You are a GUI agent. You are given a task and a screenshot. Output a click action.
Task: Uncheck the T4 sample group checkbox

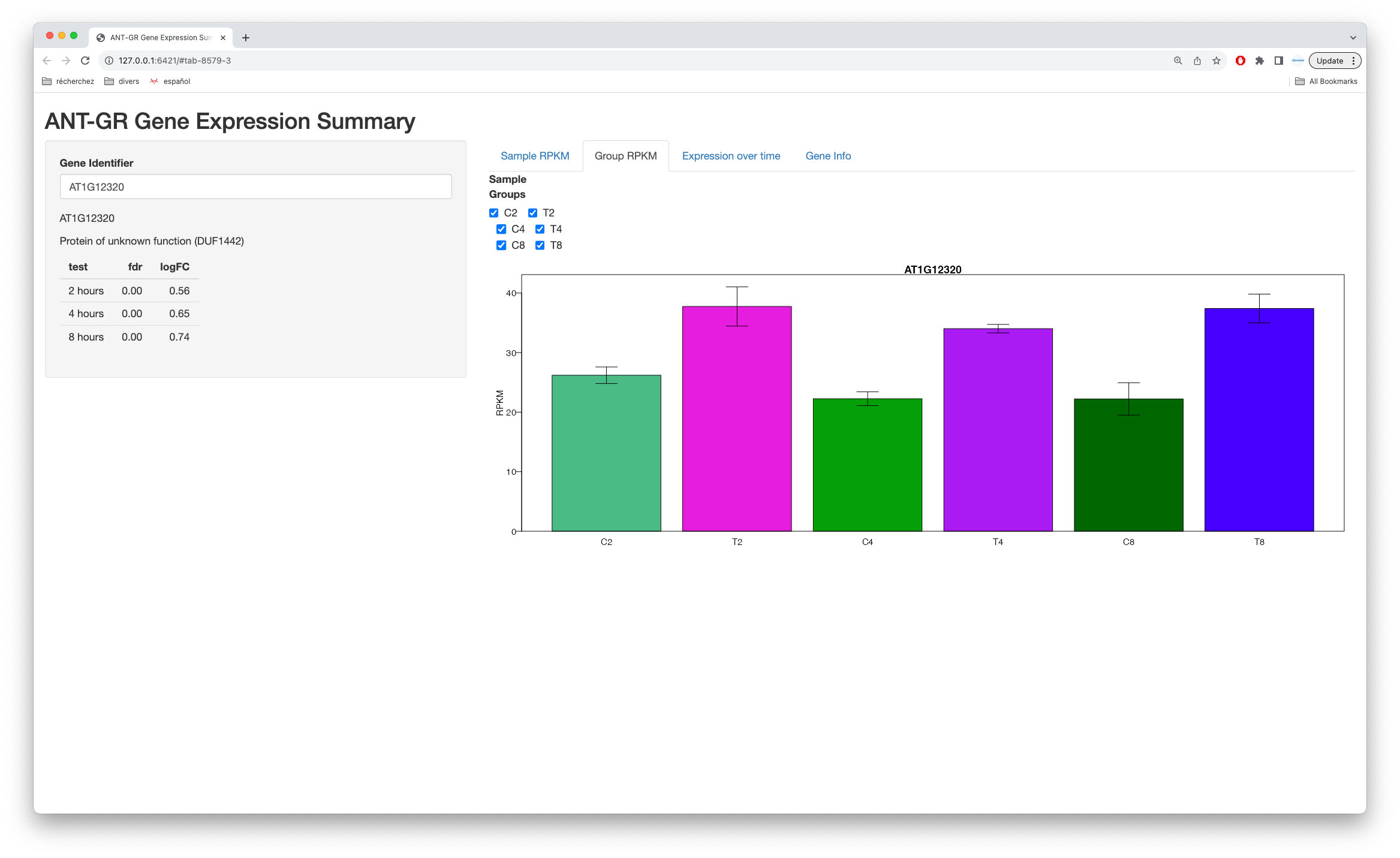point(540,229)
